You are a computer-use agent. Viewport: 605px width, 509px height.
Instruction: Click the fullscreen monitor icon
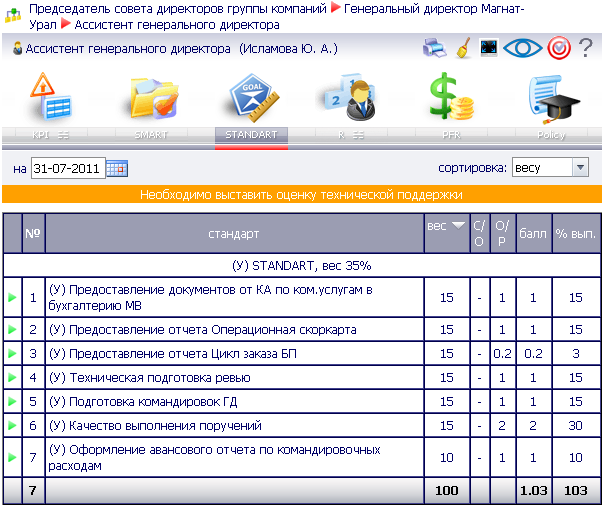click(x=488, y=48)
